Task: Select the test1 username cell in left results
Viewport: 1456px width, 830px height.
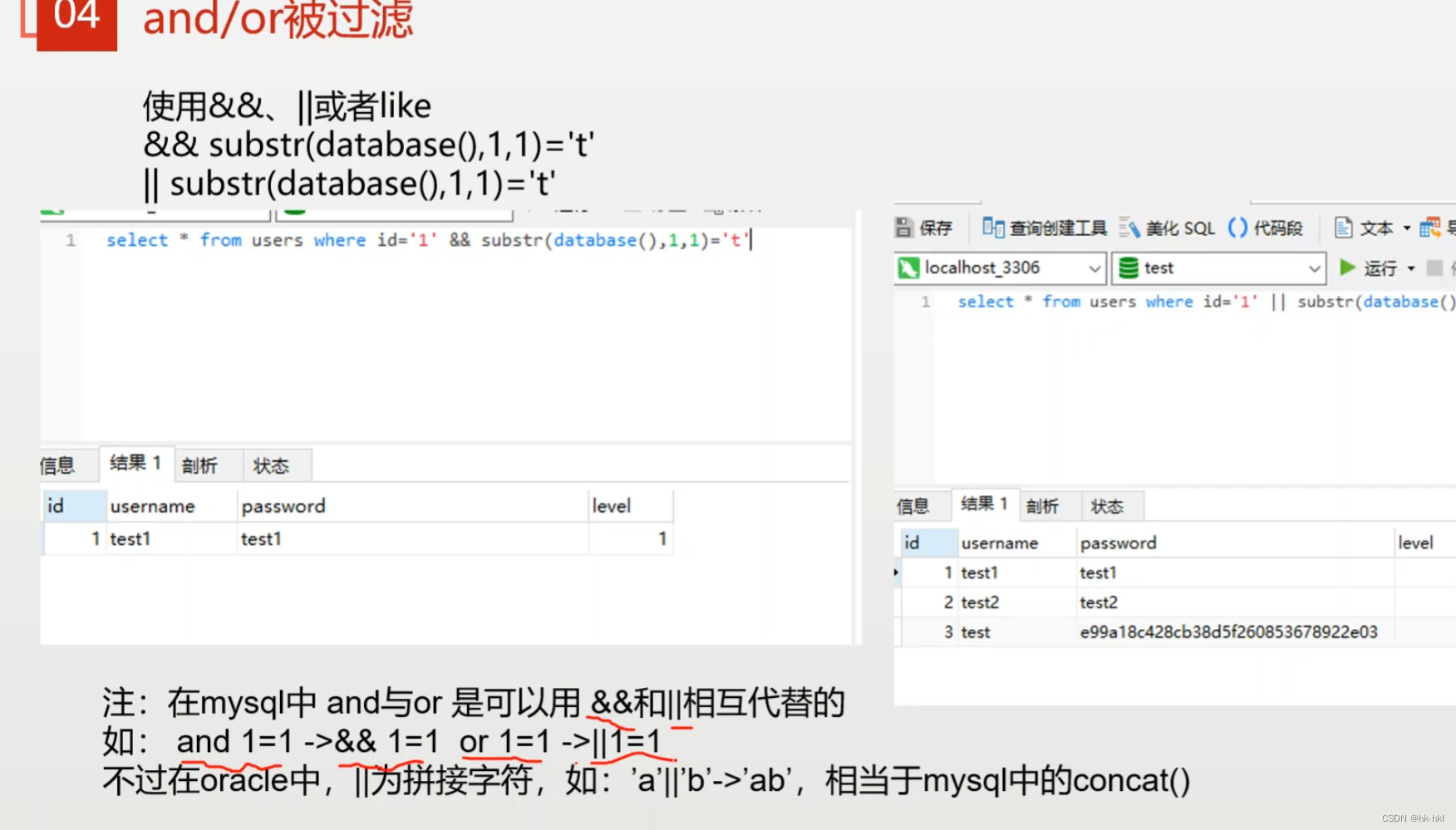Action: click(171, 538)
